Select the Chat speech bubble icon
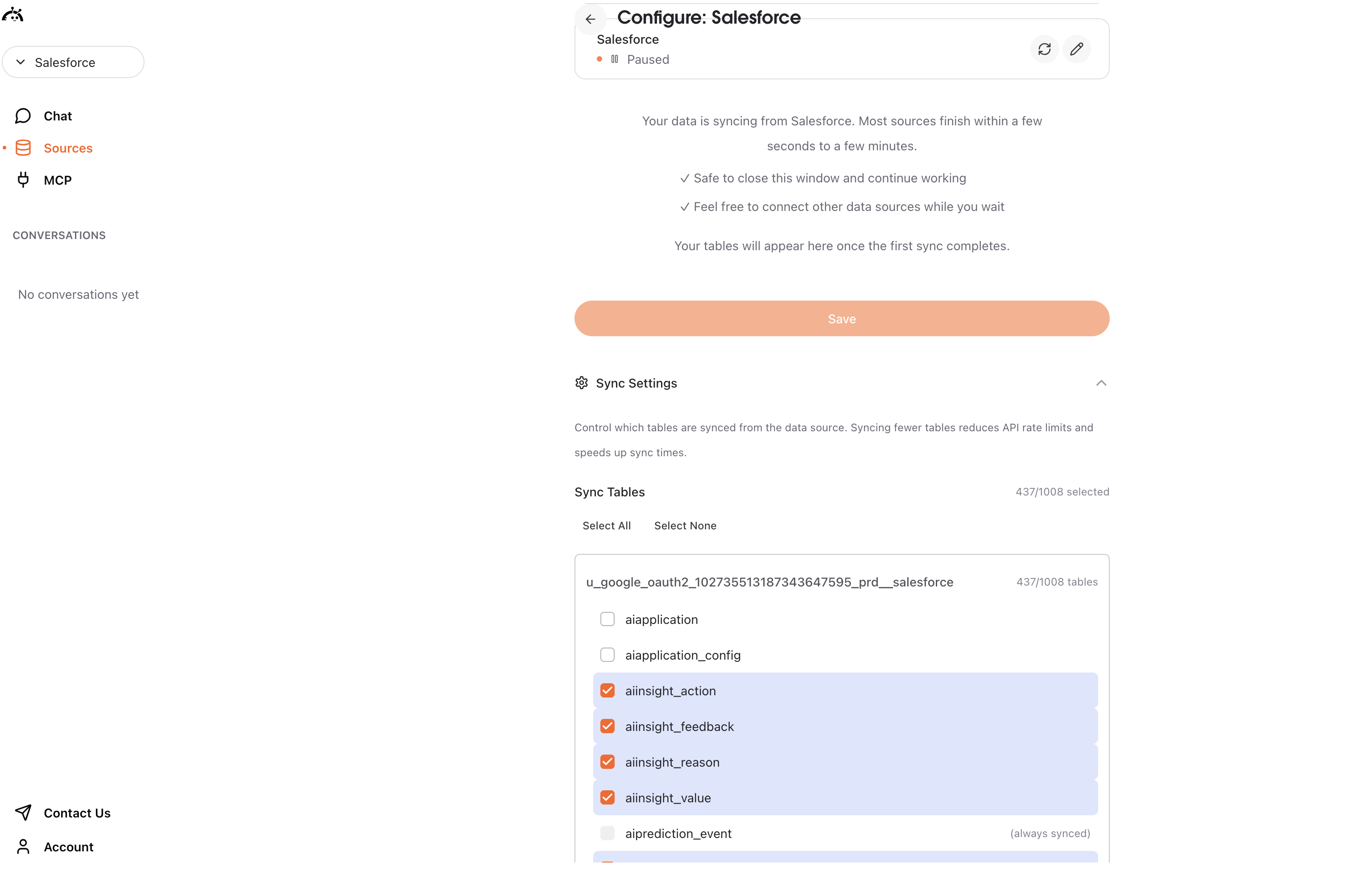The height and width of the screenshot is (875, 1372). (23, 115)
